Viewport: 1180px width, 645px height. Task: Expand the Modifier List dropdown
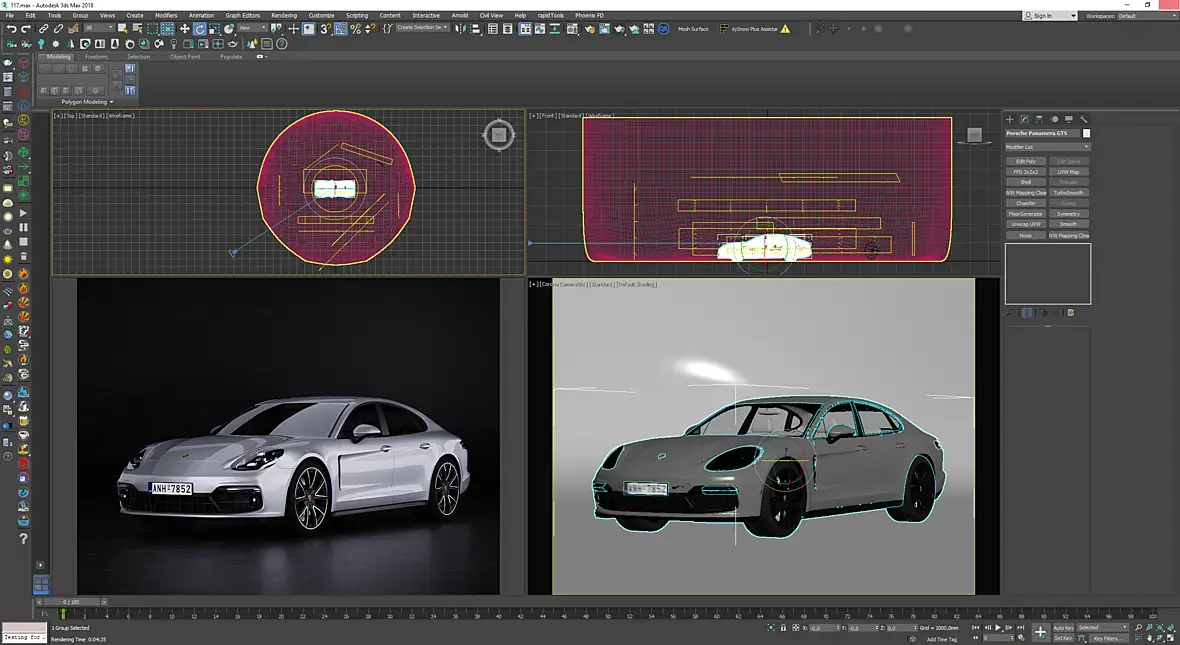pos(1048,147)
